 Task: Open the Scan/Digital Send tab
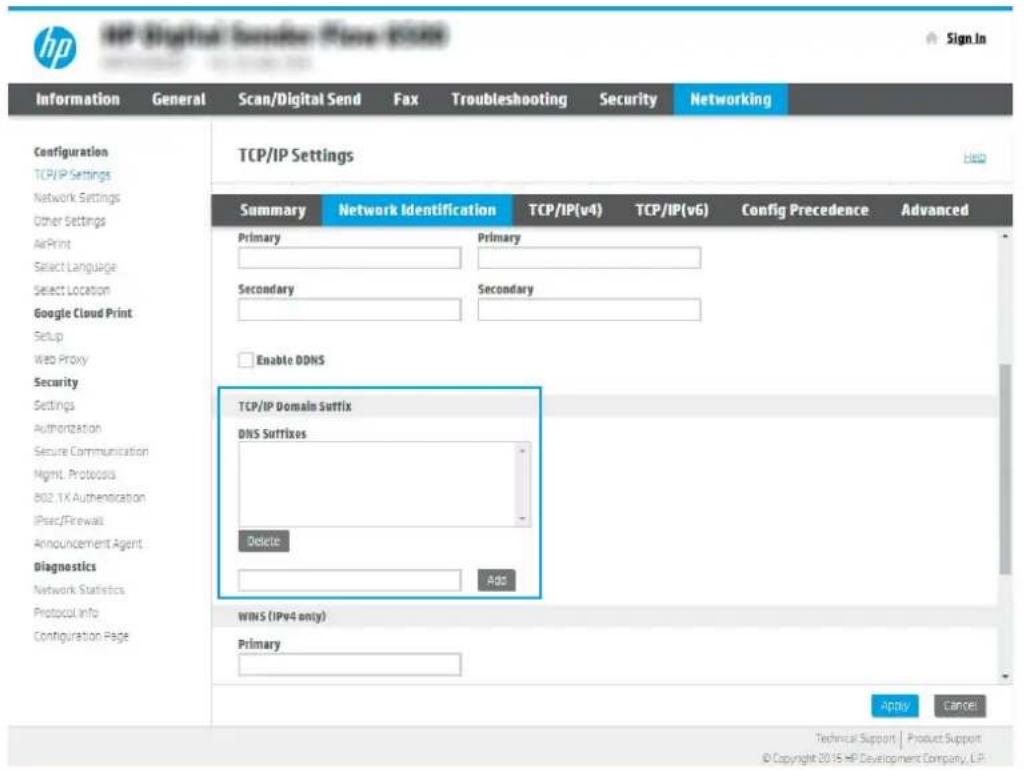click(299, 99)
